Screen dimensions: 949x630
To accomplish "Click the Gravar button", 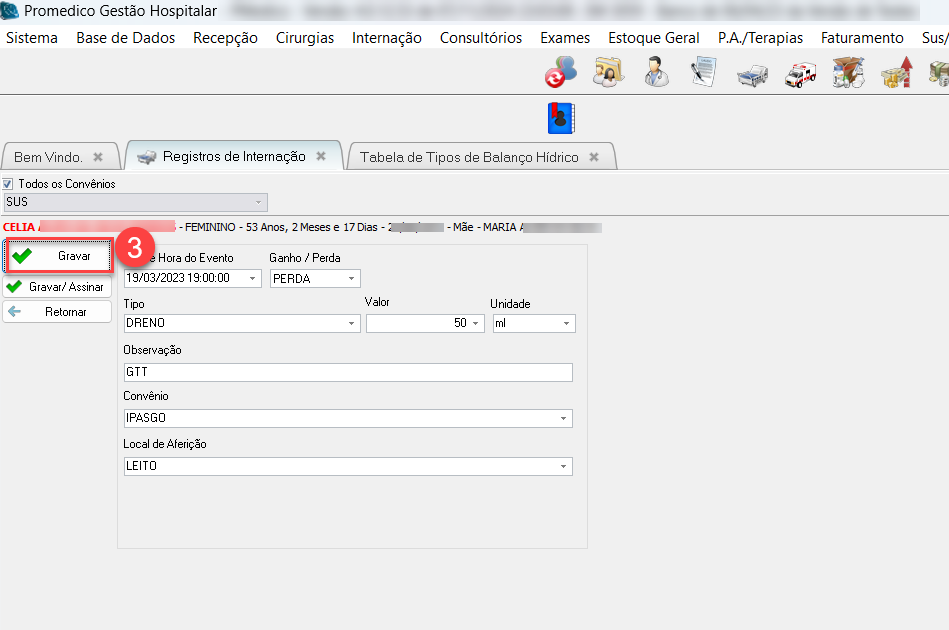I will [x=59, y=256].
